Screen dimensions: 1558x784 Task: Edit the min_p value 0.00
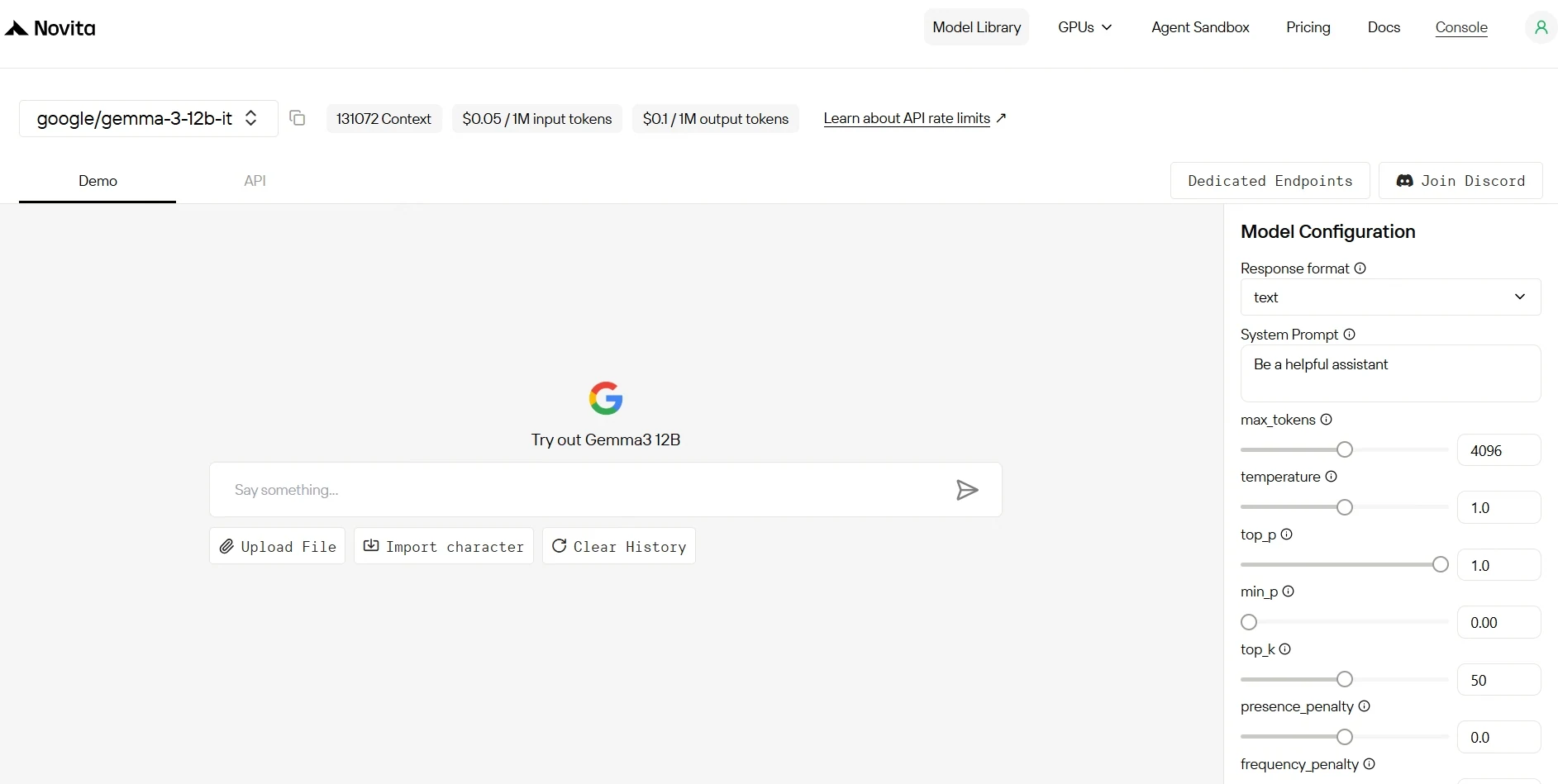click(1498, 622)
